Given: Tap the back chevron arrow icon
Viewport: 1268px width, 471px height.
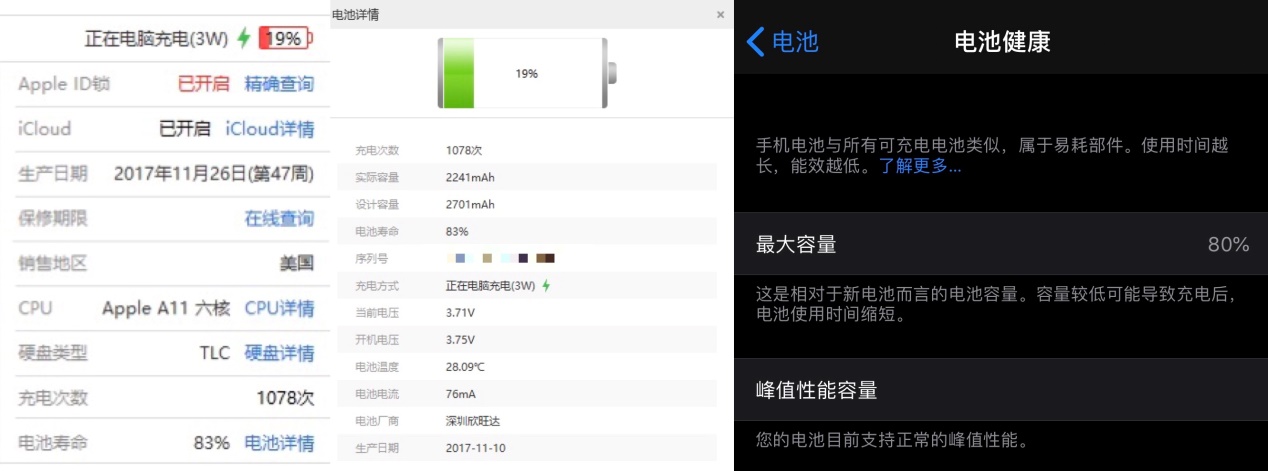Looking at the screenshot, I should (756, 41).
